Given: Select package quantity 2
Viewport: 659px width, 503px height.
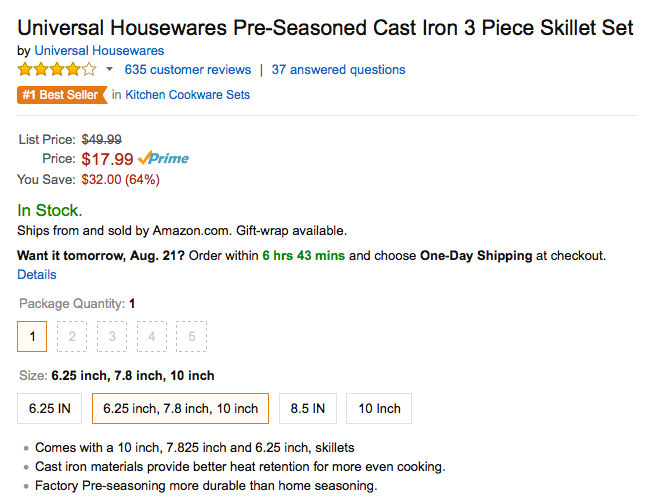Looking at the screenshot, I should click(72, 336).
